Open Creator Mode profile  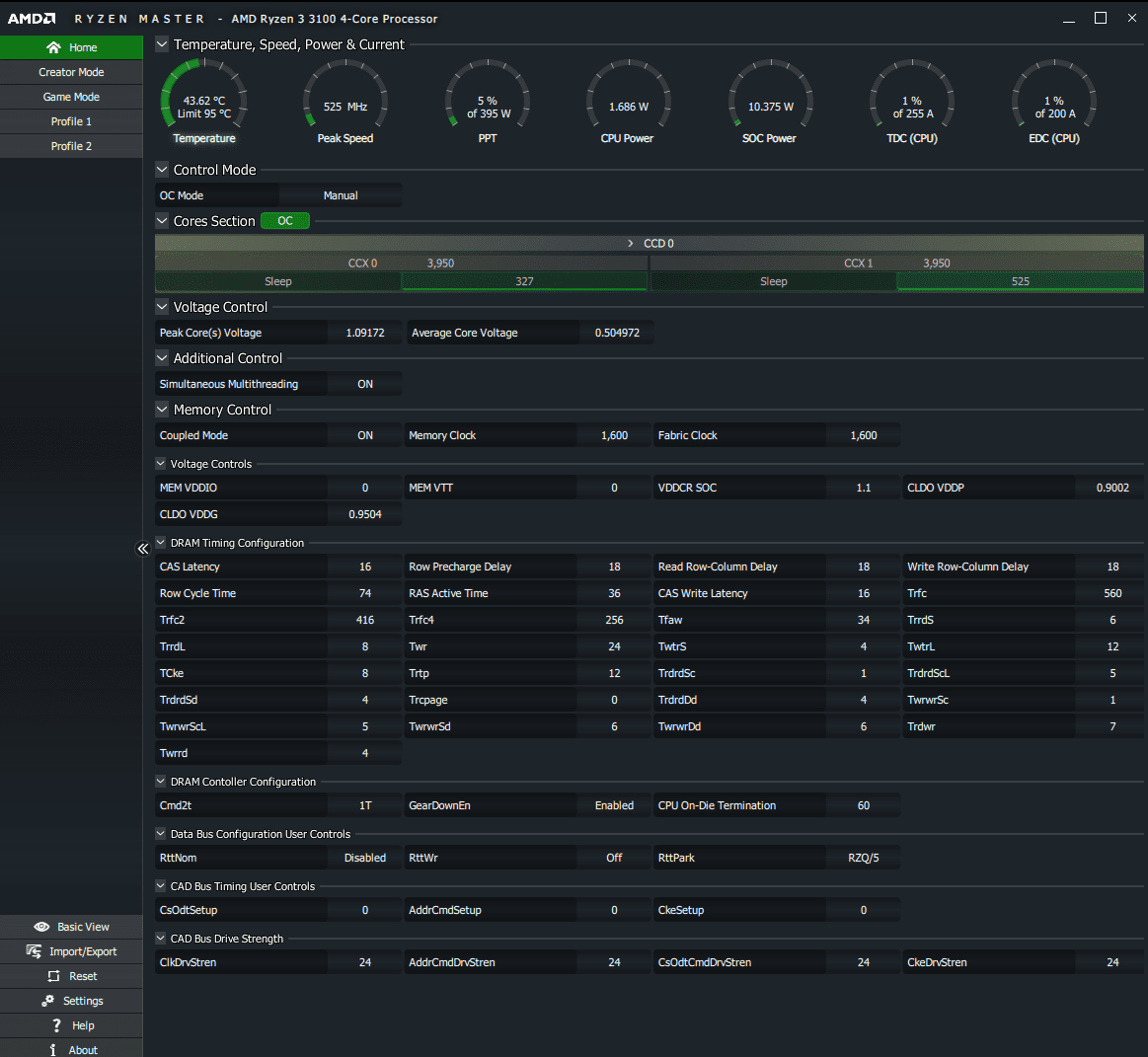pos(71,72)
